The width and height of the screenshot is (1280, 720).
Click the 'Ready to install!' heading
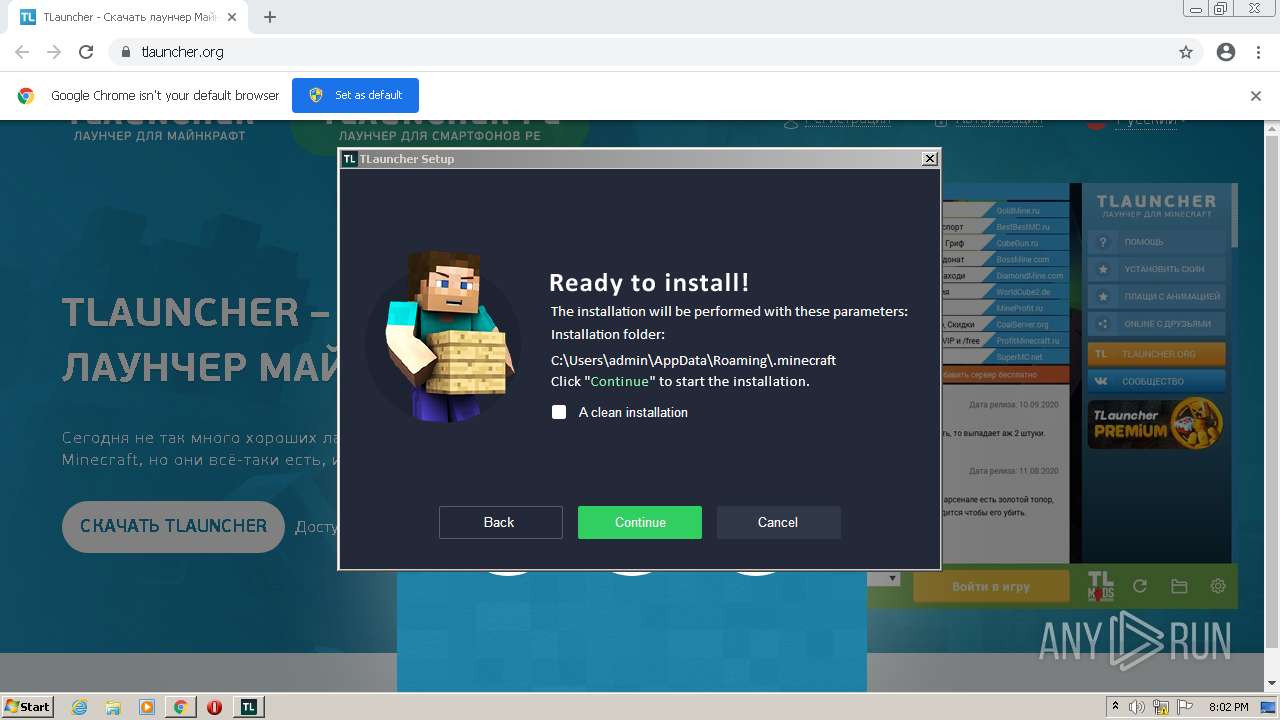[649, 282]
